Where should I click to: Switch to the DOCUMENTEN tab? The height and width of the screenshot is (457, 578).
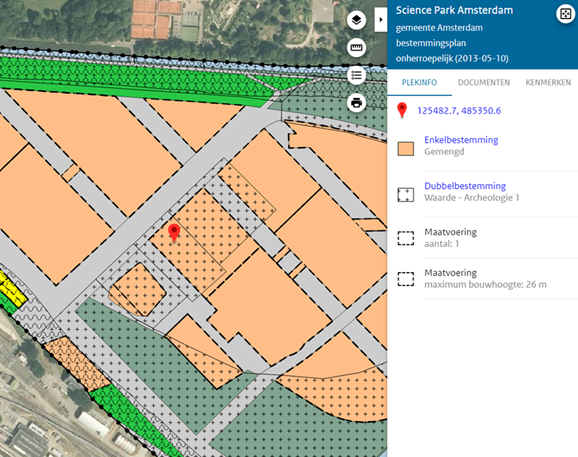pyautogui.click(x=484, y=83)
